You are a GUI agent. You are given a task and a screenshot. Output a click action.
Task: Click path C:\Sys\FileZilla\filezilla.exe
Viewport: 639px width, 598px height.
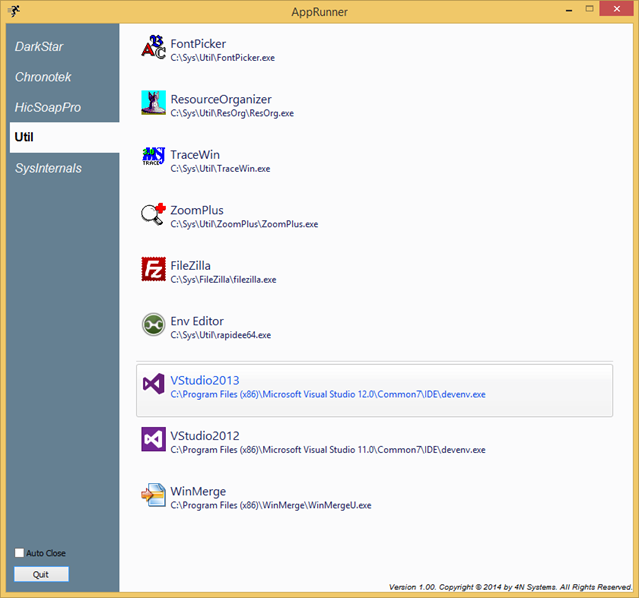pyautogui.click(x=223, y=280)
